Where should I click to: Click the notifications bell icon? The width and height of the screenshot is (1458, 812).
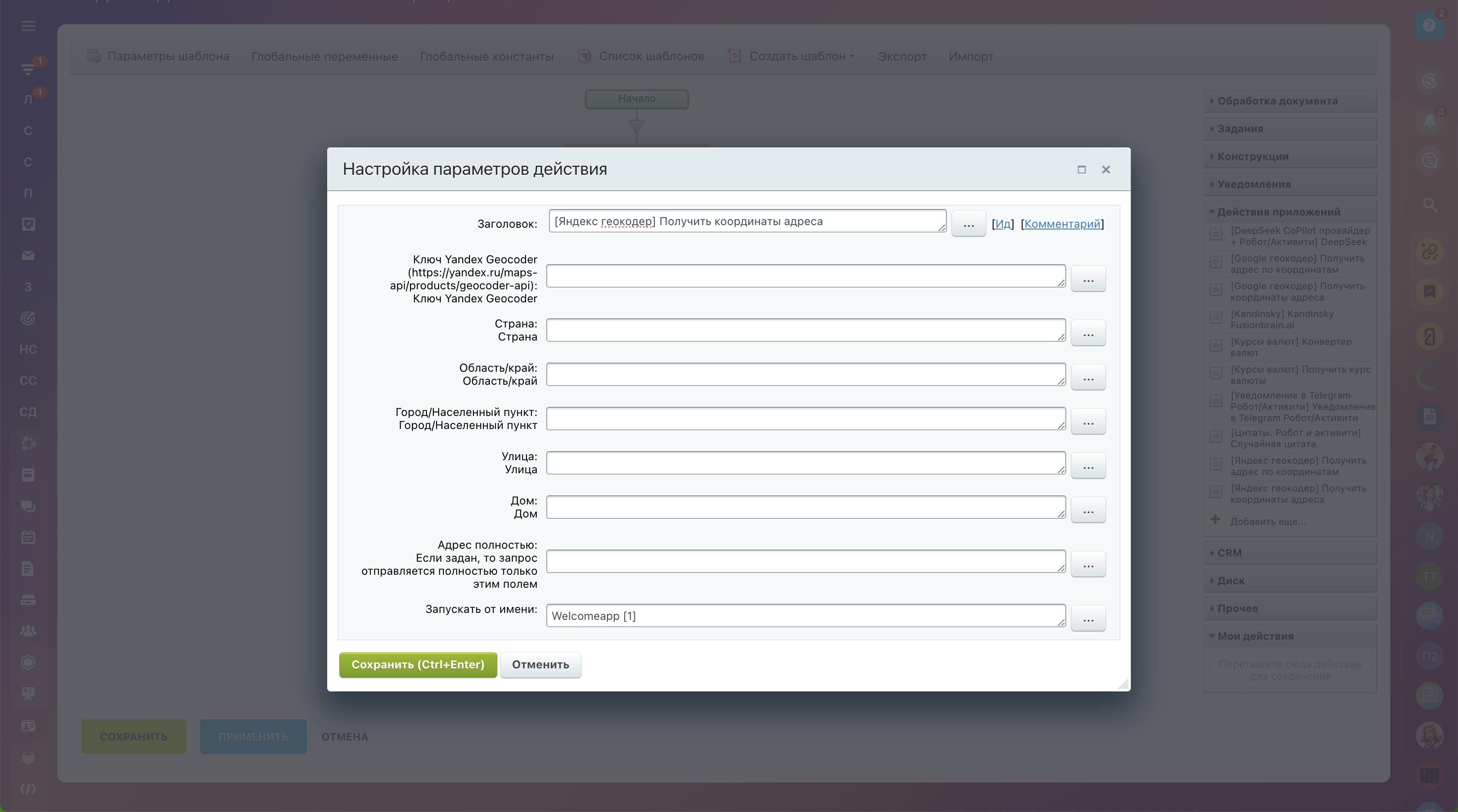[1430, 121]
